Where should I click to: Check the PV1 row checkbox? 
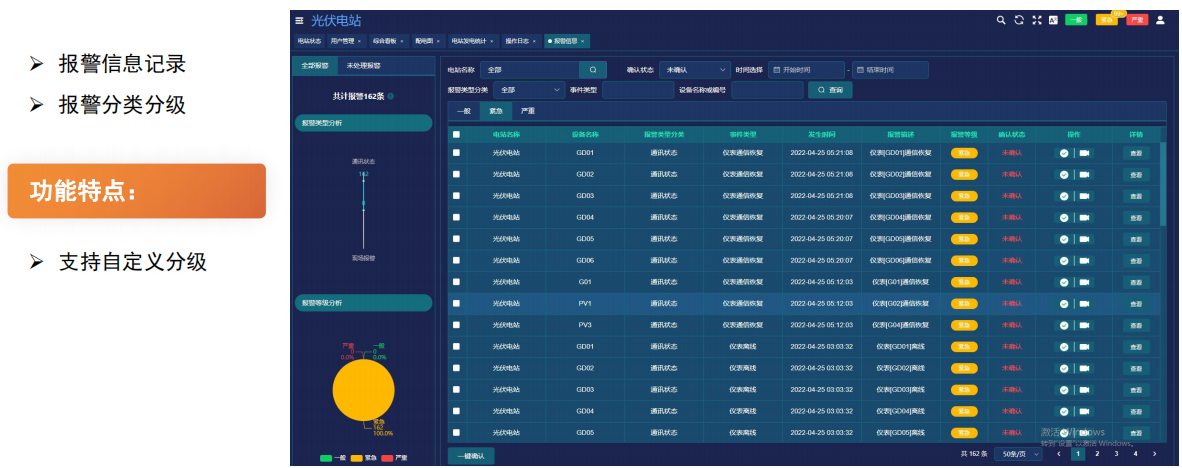[456, 304]
